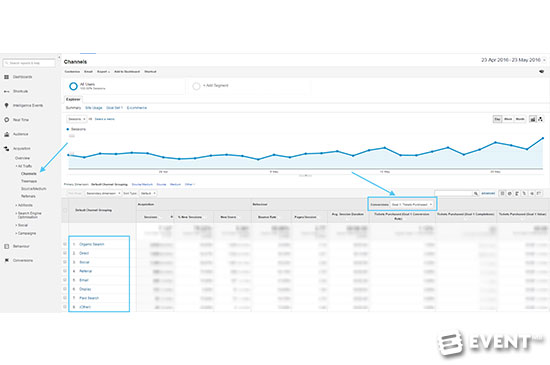Select the pivot table view icon

click(539, 193)
